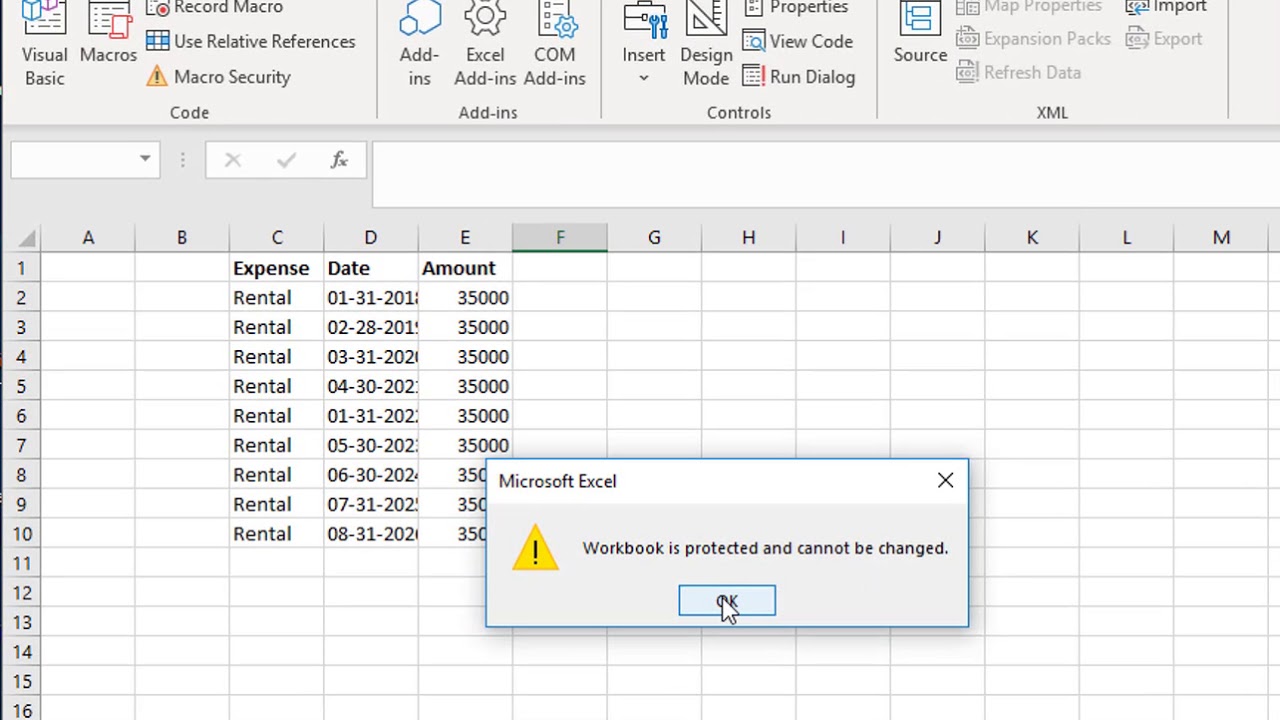Click Run Dialog in Controls
This screenshot has width=1280, height=720.
(799, 77)
